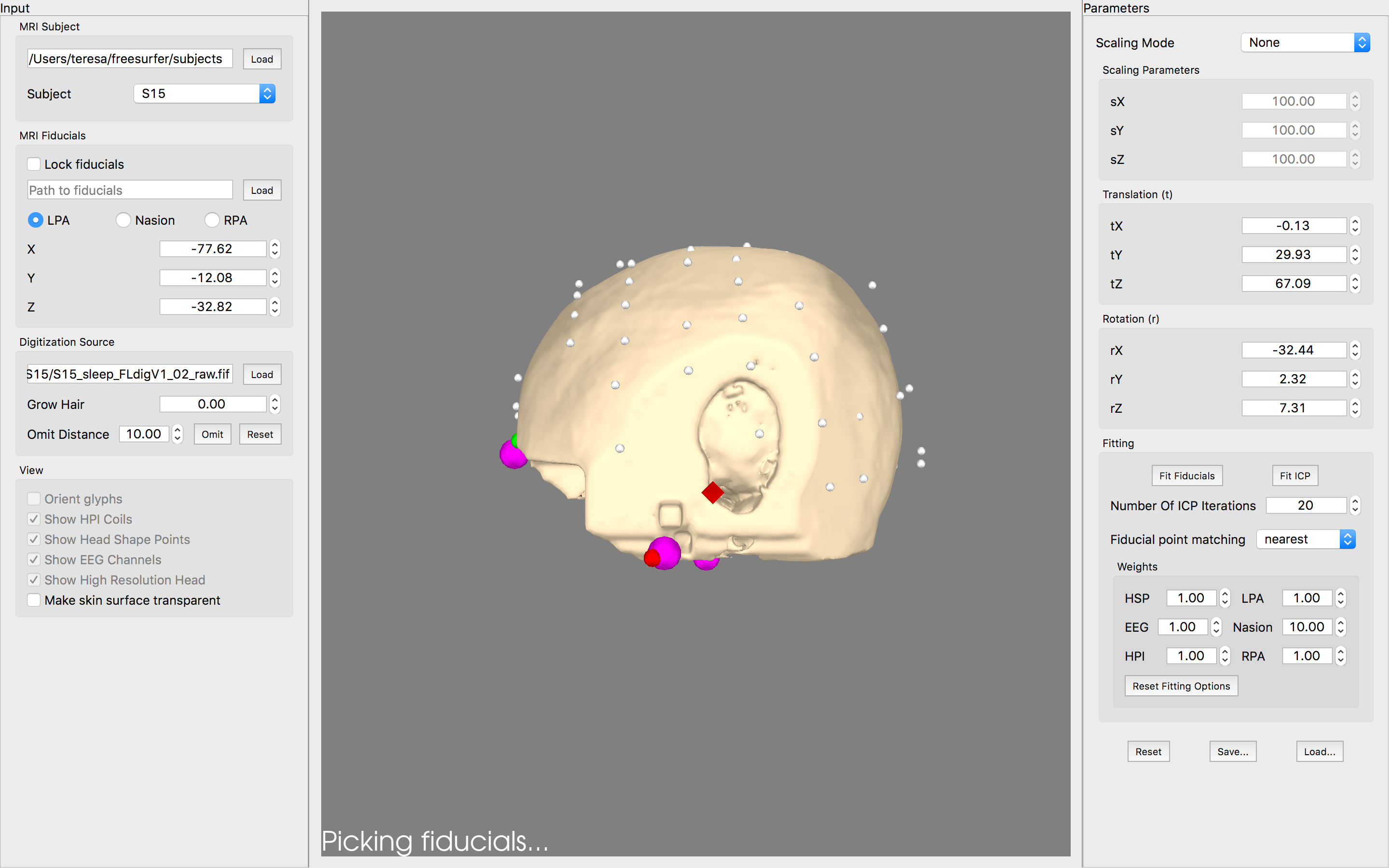
Task: Expand the Fiducial point matching dropdown
Action: coord(1305,540)
